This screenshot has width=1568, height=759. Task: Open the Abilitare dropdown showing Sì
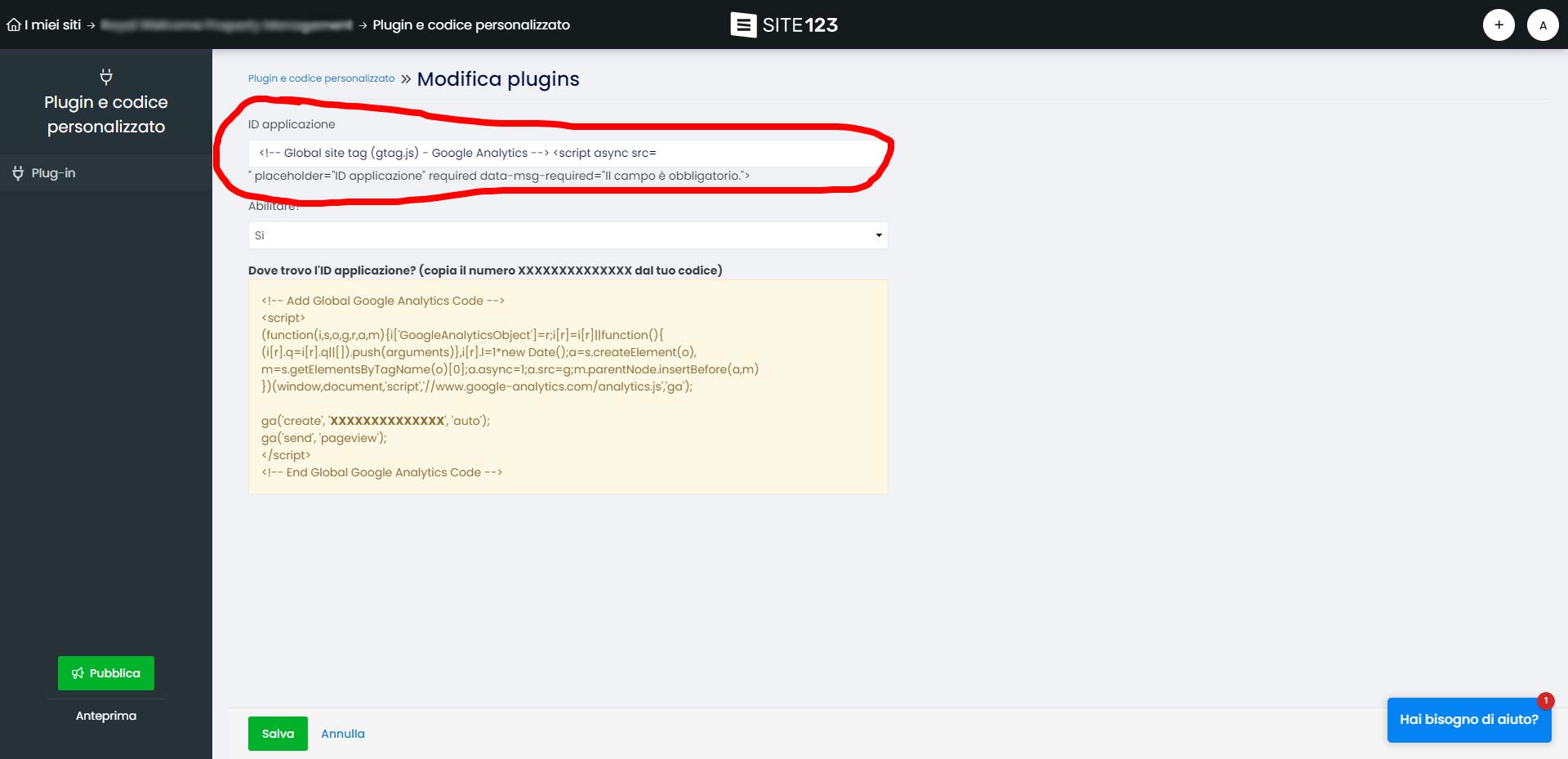click(x=878, y=235)
